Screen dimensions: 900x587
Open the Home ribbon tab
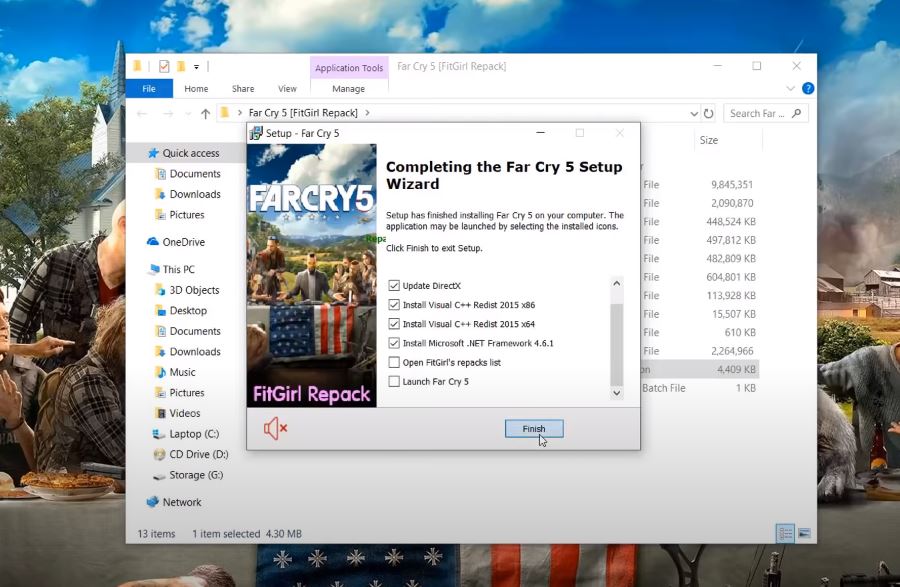tap(196, 88)
